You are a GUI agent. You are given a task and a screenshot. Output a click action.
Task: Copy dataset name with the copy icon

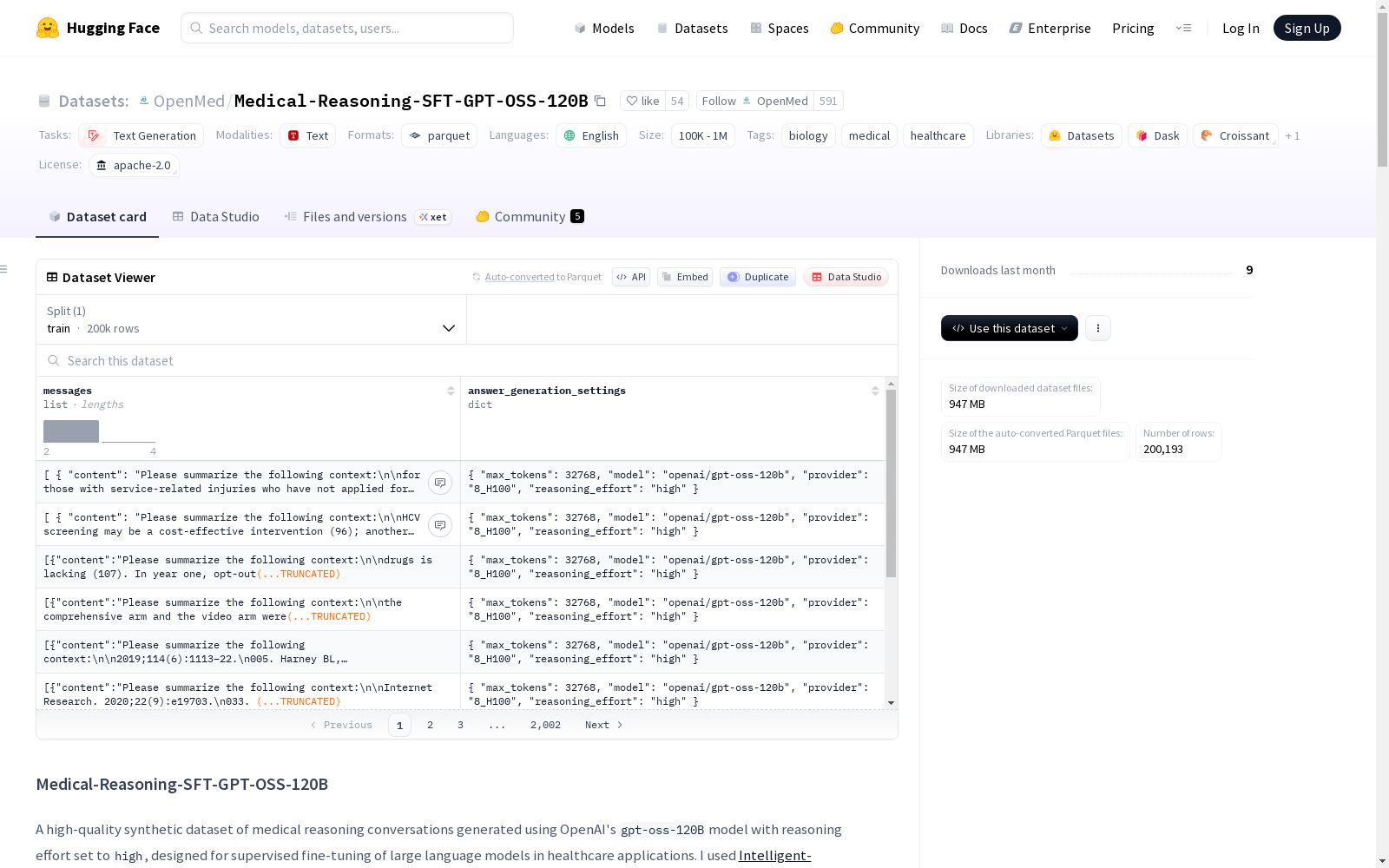pos(600,101)
